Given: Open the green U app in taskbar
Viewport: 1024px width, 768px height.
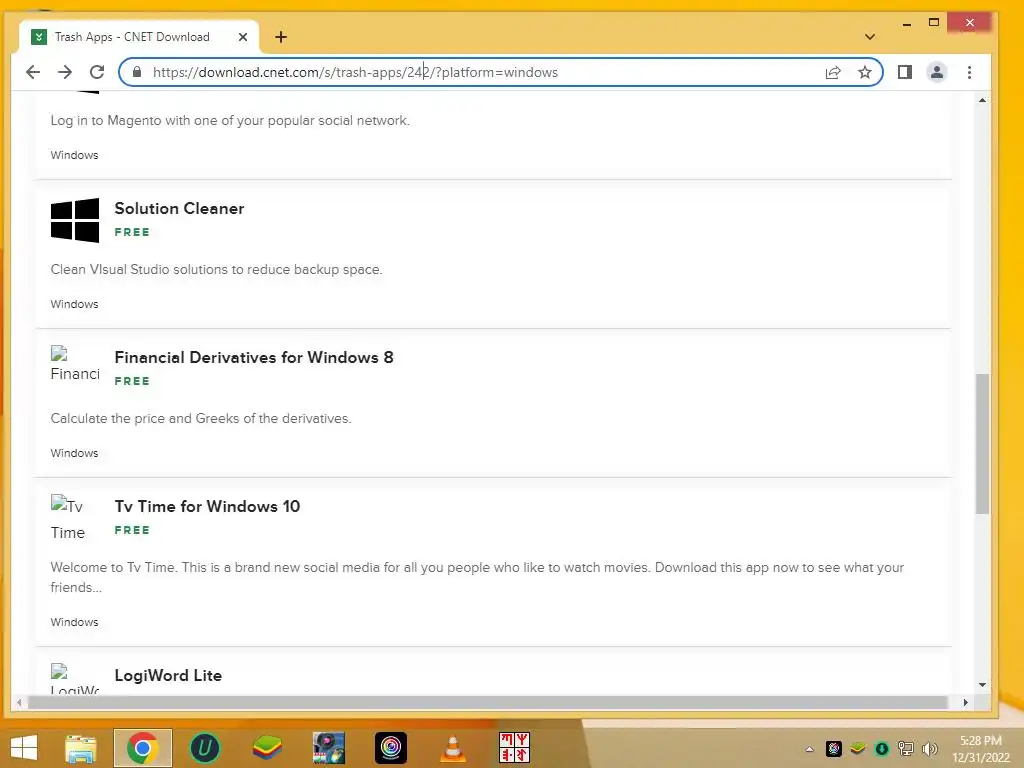Looking at the screenshot, I should point(204,748).
